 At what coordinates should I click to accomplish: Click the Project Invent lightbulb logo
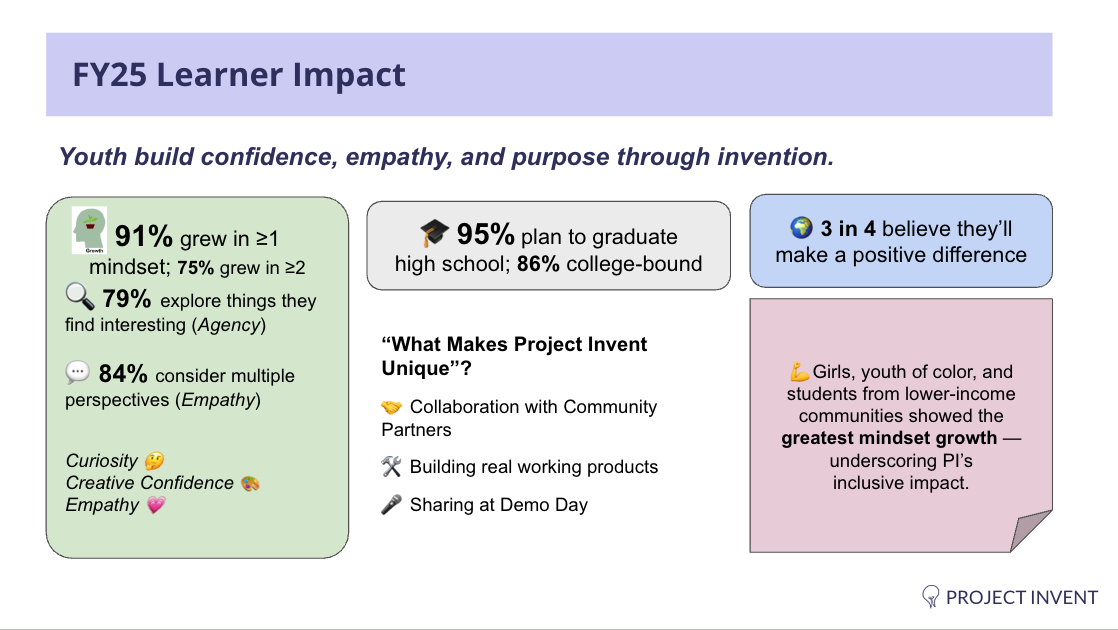coord(930,596)
